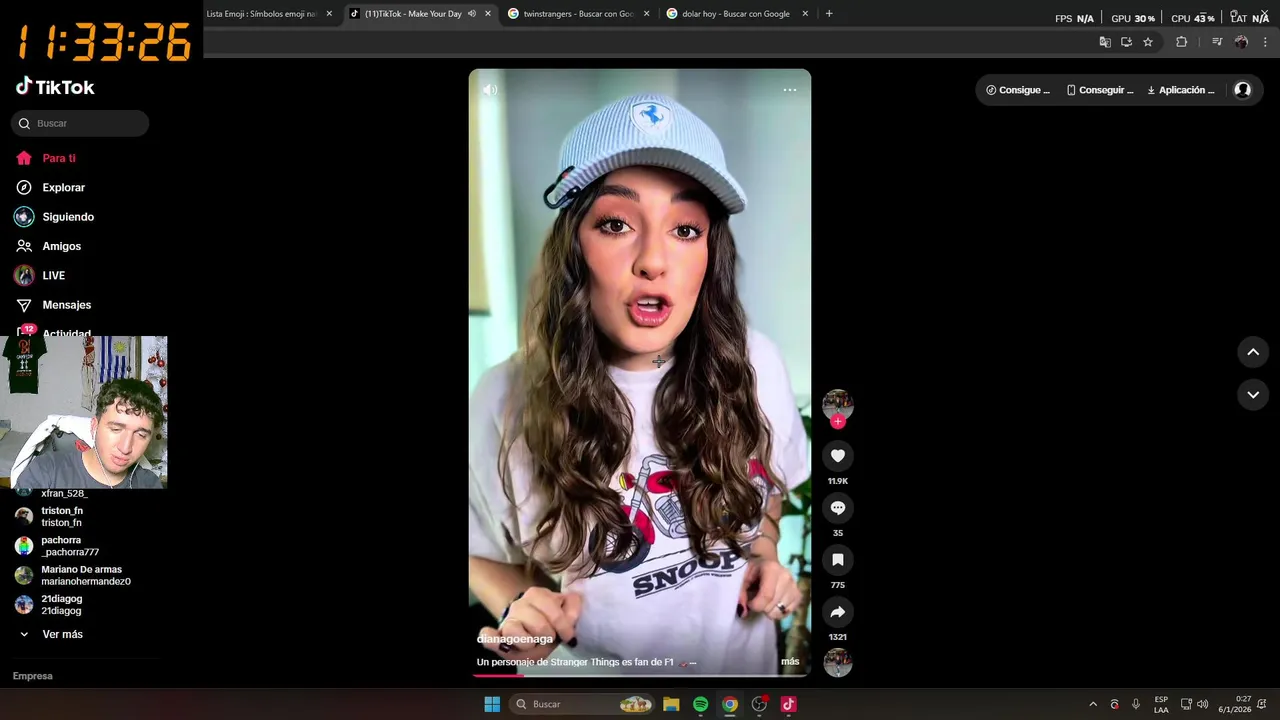This screenshot has height=720, width=1280.
Task: Seek using the video progress bar
Action: pos(640,675)
